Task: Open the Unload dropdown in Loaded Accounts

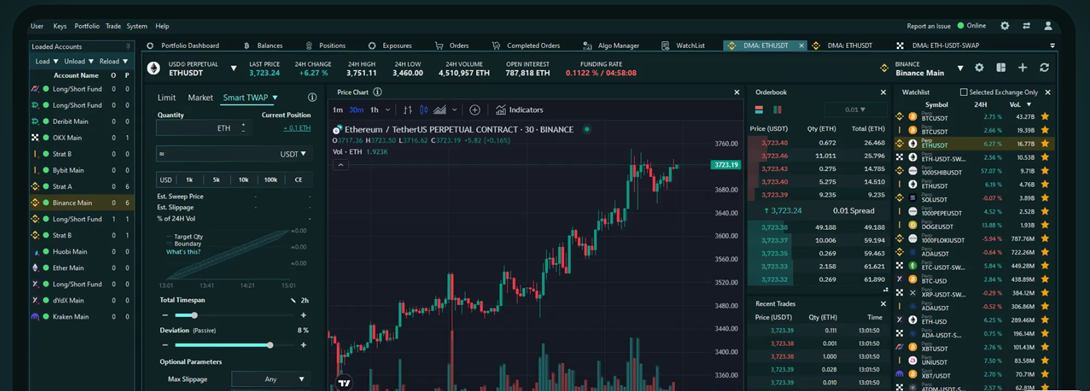Action: pos(79,61)
